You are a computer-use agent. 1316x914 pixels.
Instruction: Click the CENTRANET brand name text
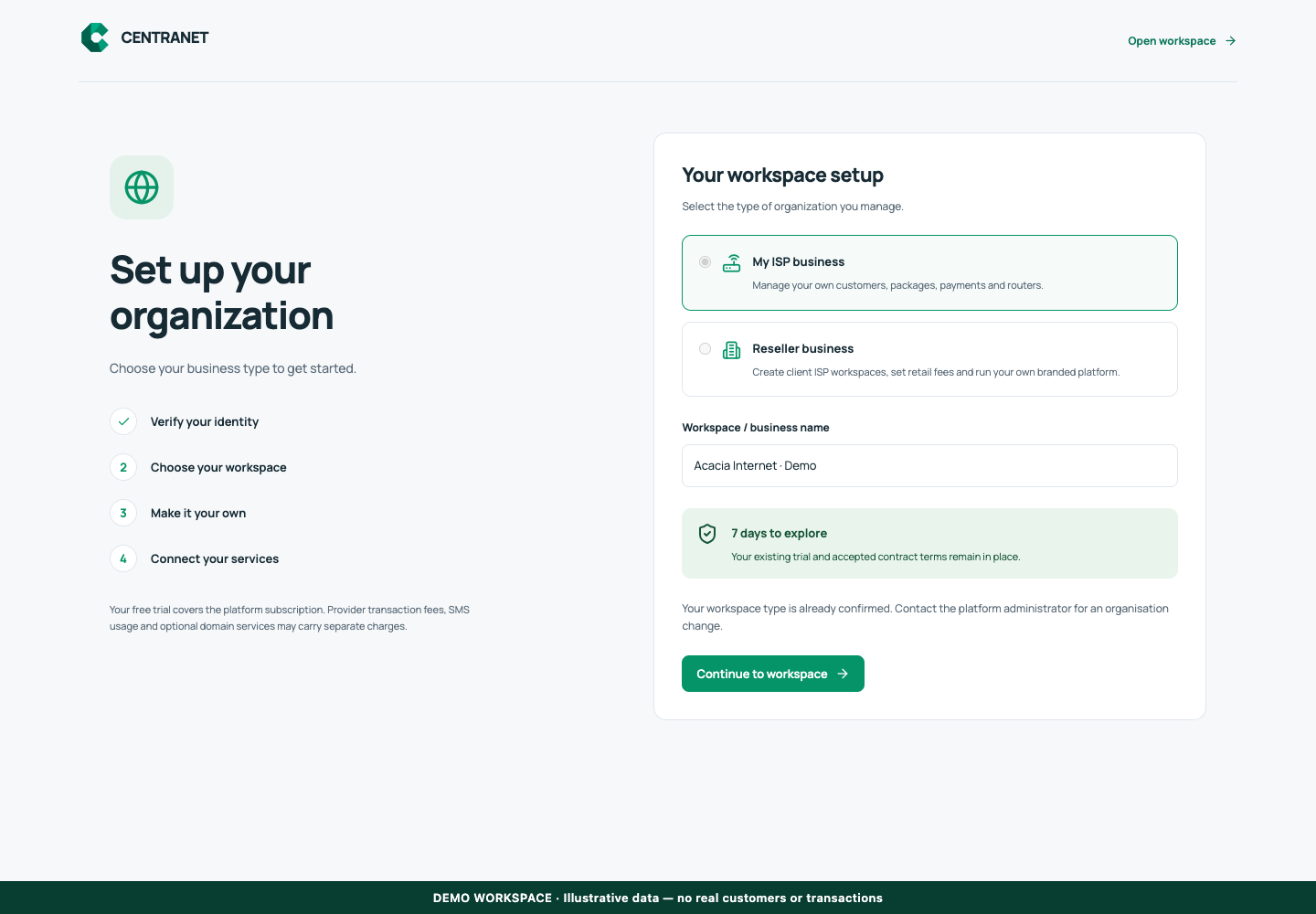(x=164, y=37)
